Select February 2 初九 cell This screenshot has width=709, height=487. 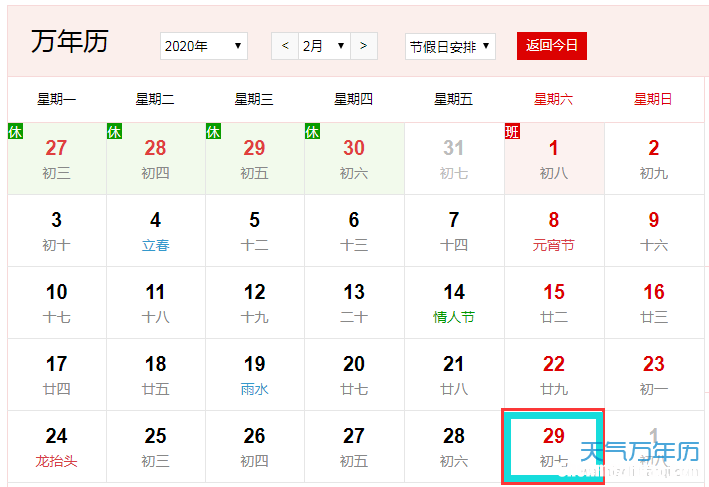pos(654,159)
